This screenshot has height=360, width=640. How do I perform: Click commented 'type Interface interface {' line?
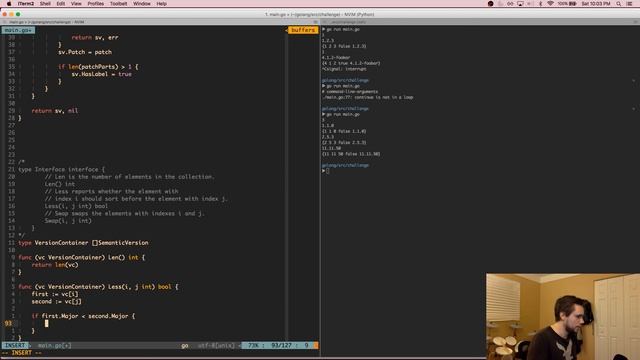point(62,169)
